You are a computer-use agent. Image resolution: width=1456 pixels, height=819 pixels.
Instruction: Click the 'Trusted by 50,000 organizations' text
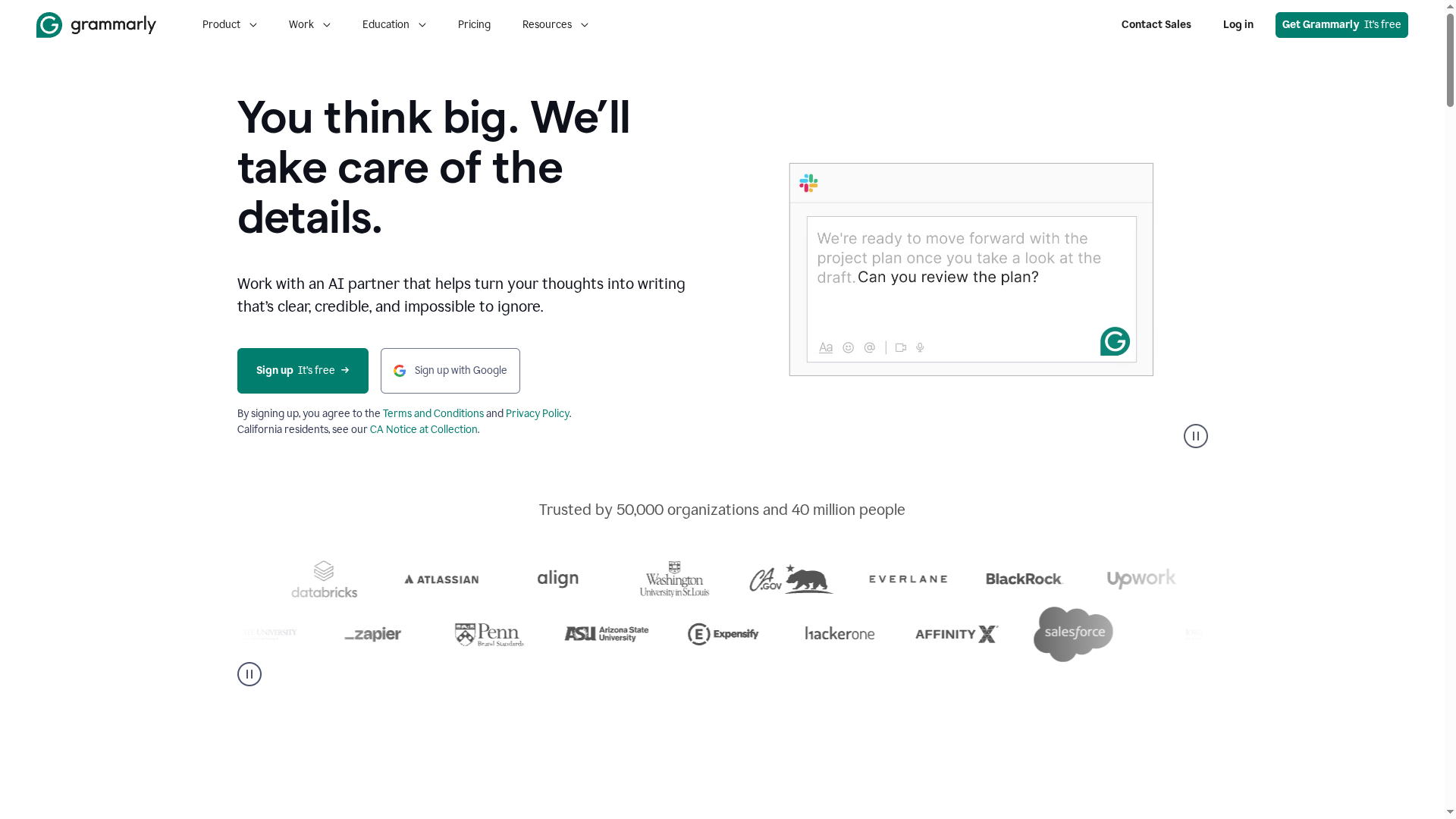click(722, 510)
